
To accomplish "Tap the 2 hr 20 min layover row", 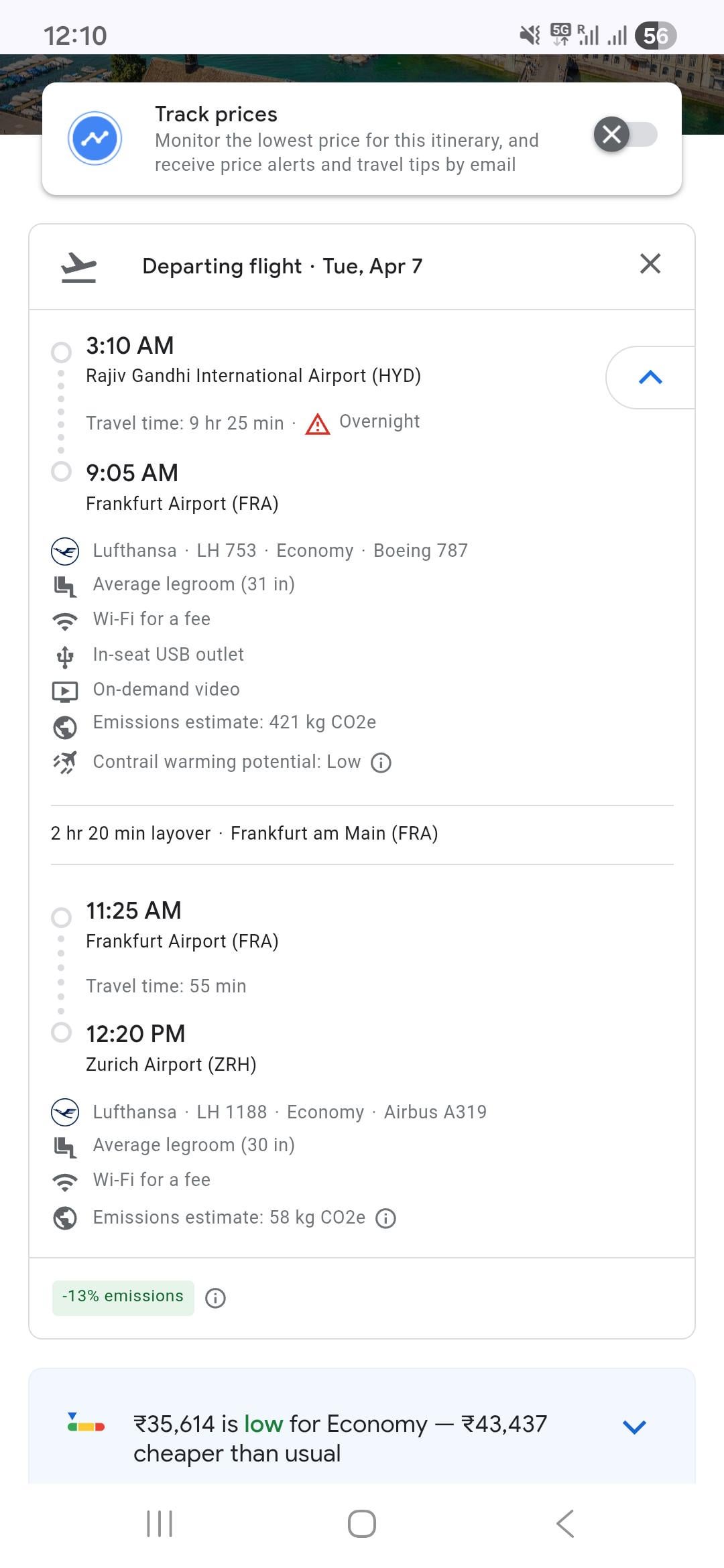I will coord(244,834).
